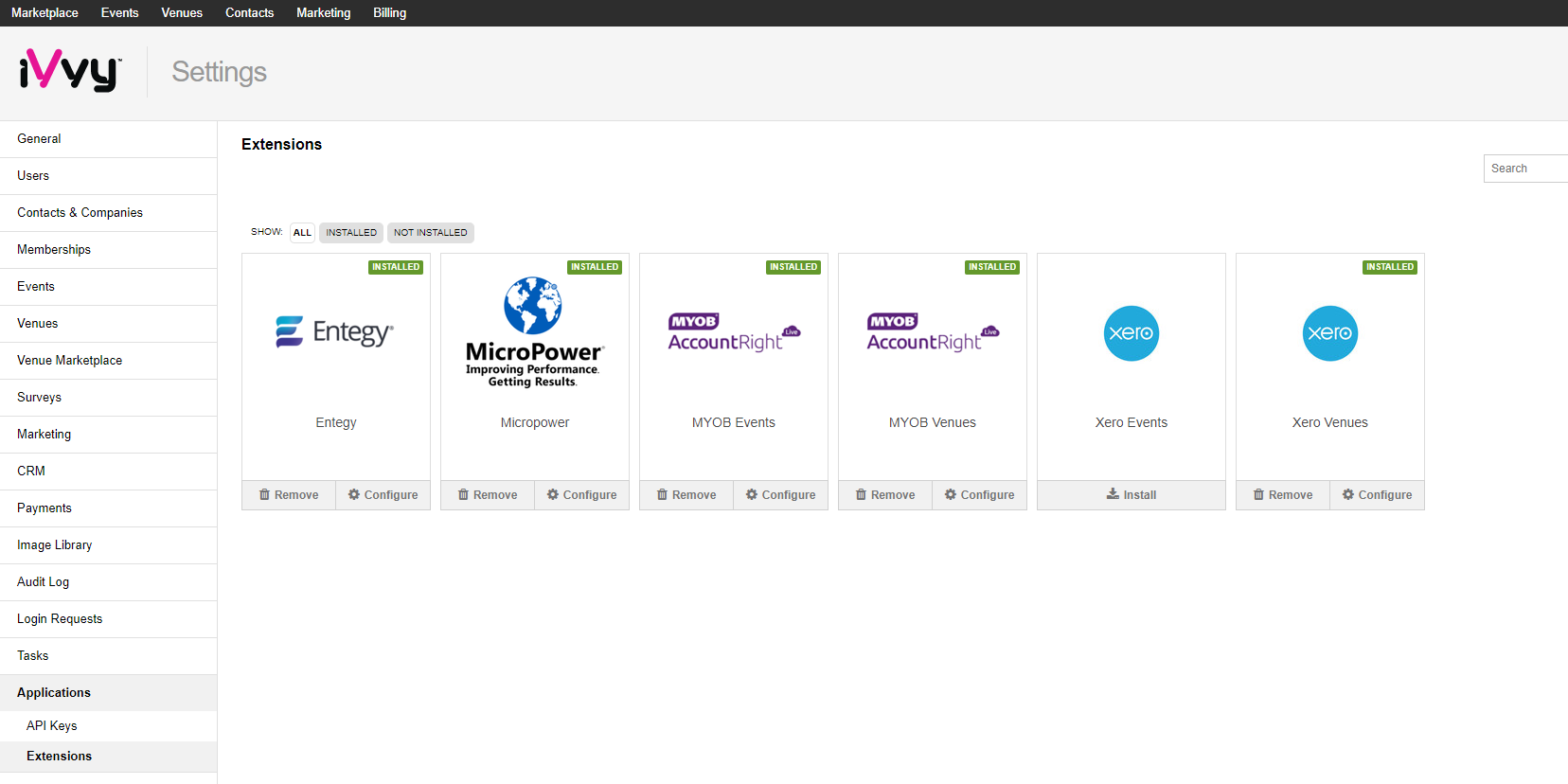The width and height of the screenshot is (1568, 784).
Task: Remove the Xero Venues extension
Action: pos(1283,495)
